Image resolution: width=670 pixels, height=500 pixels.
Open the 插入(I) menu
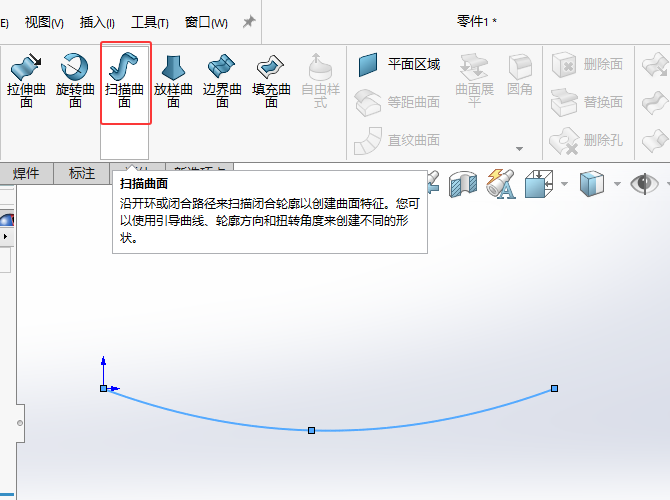(x=97, y=22)
